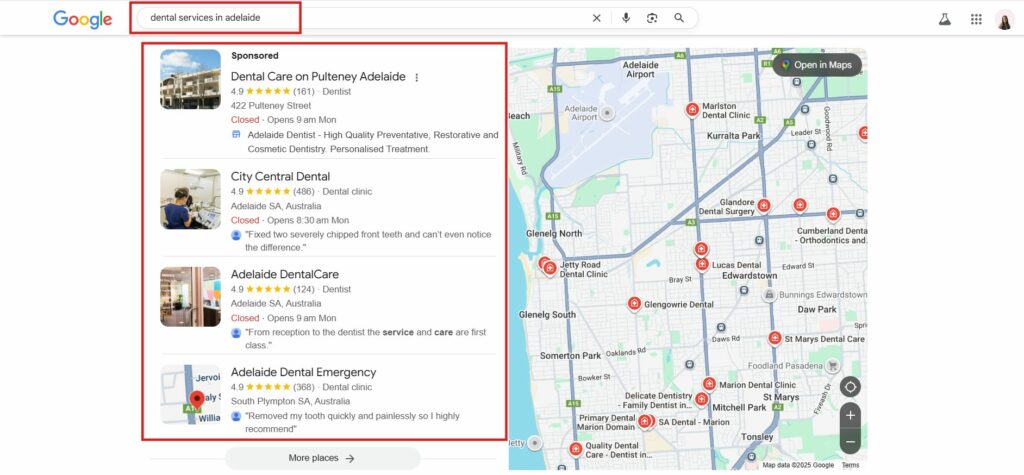Start voice search with microphone icon
Image resolution: width=1024 pixels, height=475 pixels.
[626, 18]
